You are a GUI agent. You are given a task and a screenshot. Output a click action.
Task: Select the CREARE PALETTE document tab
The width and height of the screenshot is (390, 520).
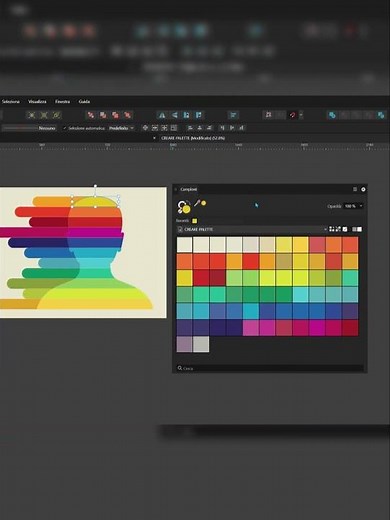(x=193, y=138)
